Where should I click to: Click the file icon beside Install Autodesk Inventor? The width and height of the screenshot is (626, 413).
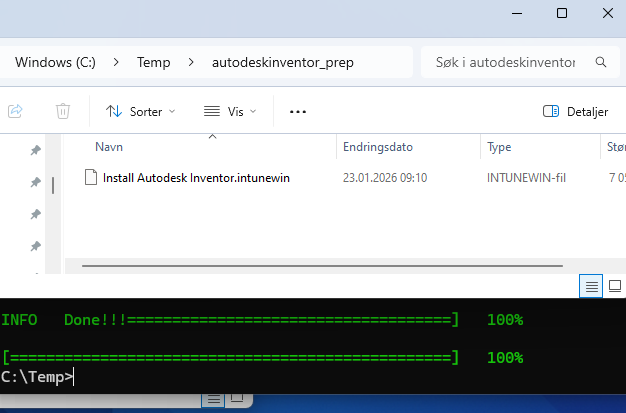(x=92, y=177)
